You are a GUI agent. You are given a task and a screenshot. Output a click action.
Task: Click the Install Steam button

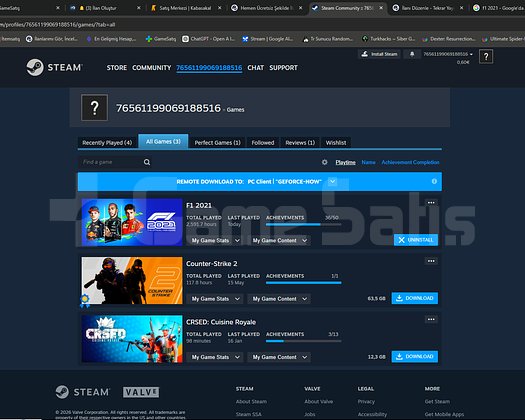coord(379,54)
